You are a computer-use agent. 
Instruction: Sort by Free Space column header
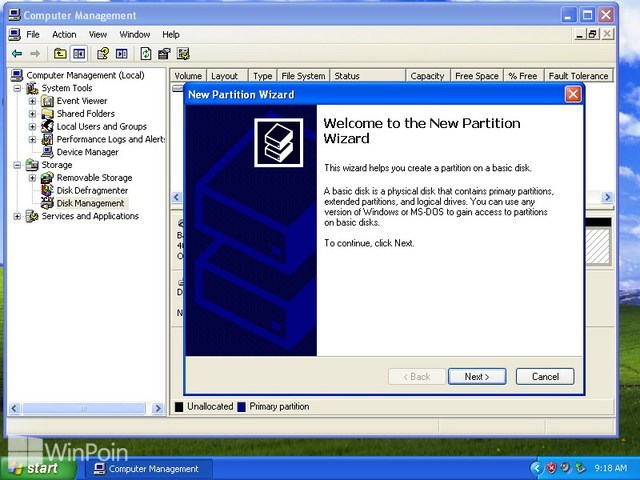(x=477, y=76)
